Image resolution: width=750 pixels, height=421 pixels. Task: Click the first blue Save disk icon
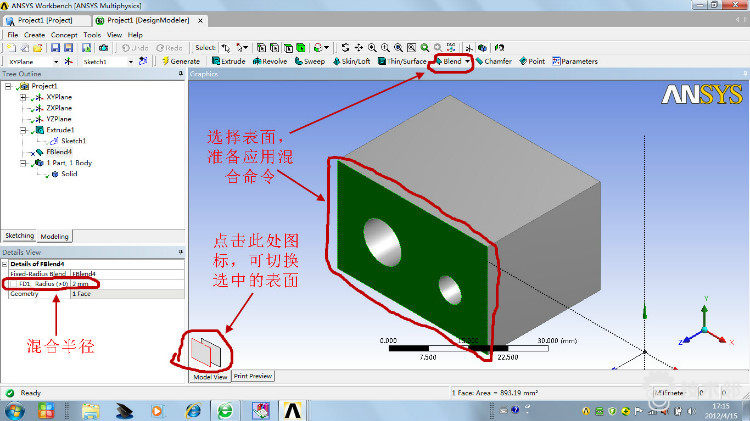point(55,48)
